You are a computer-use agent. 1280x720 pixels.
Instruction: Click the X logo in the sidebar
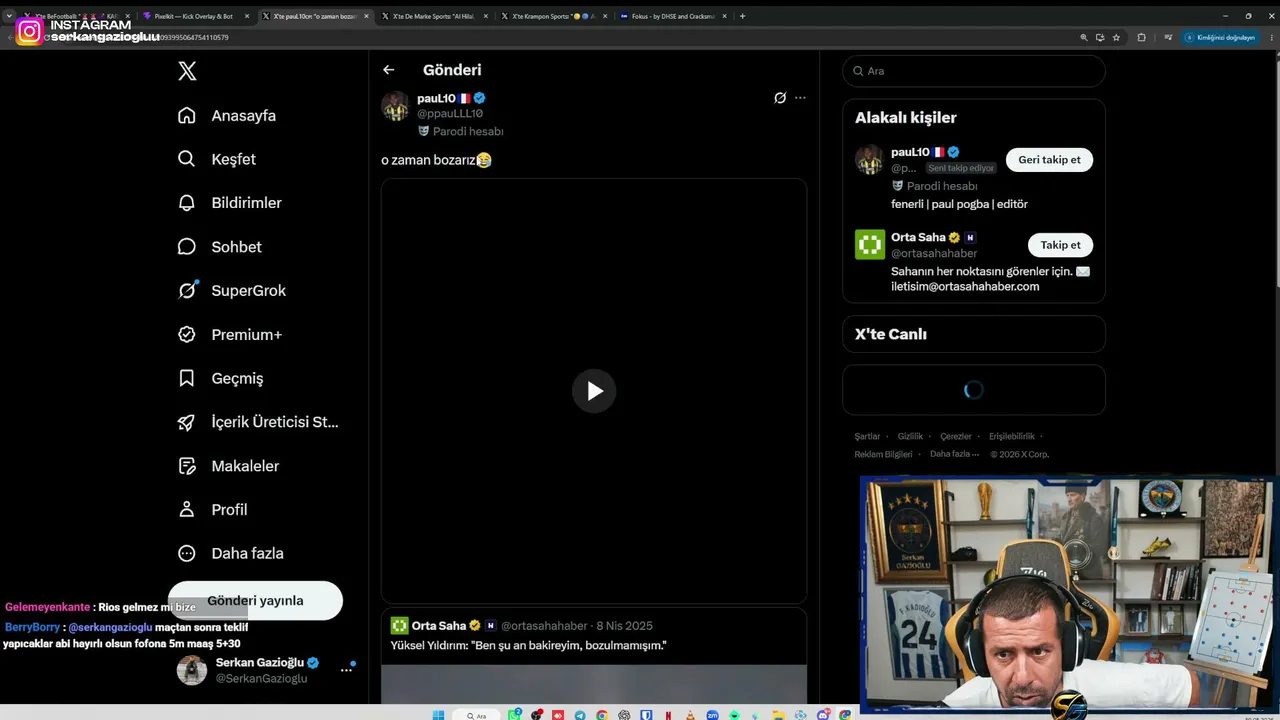[187, 71]
